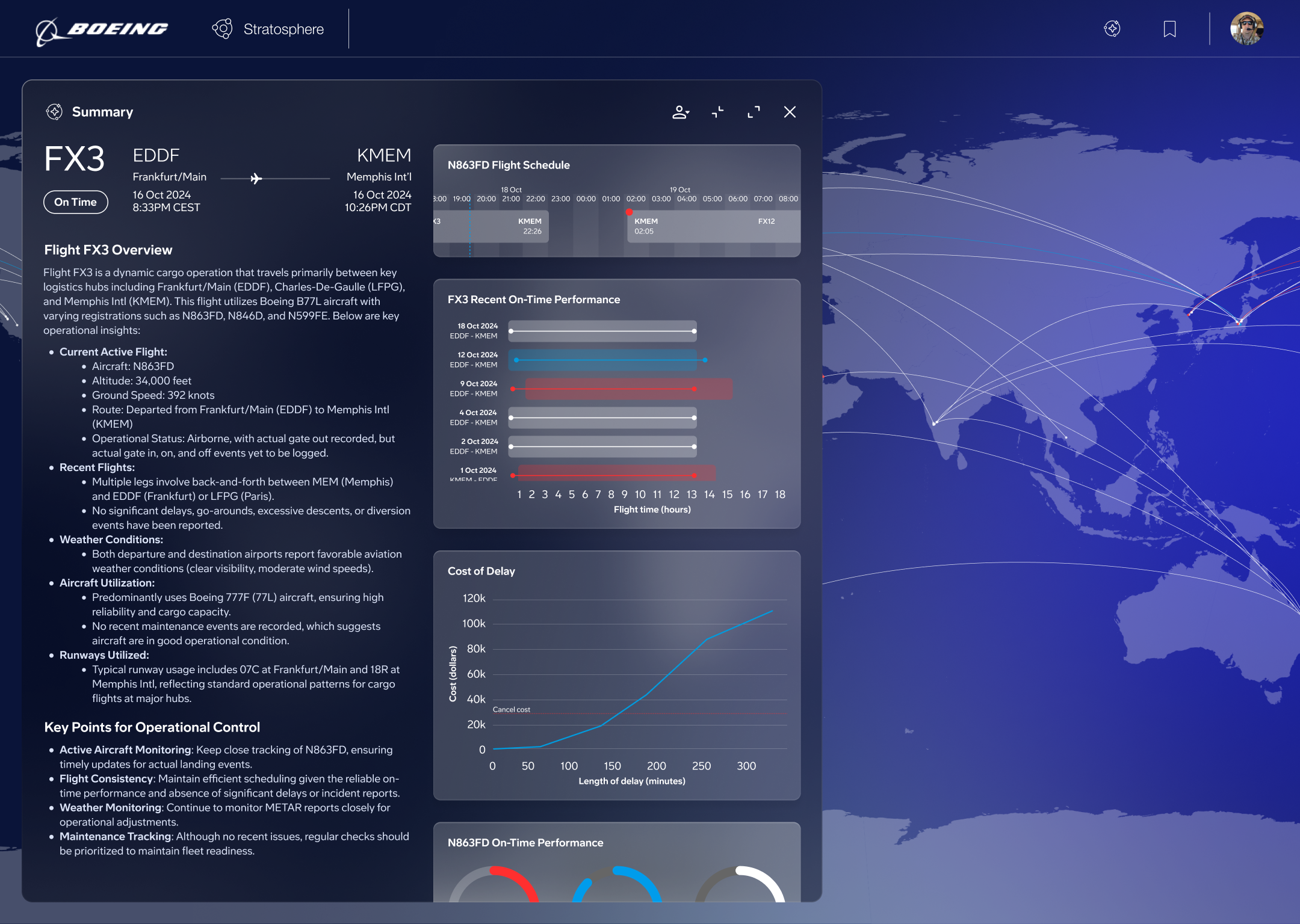
Task: Collapse the Summary panel with the shrink icon
Action: 717,112
